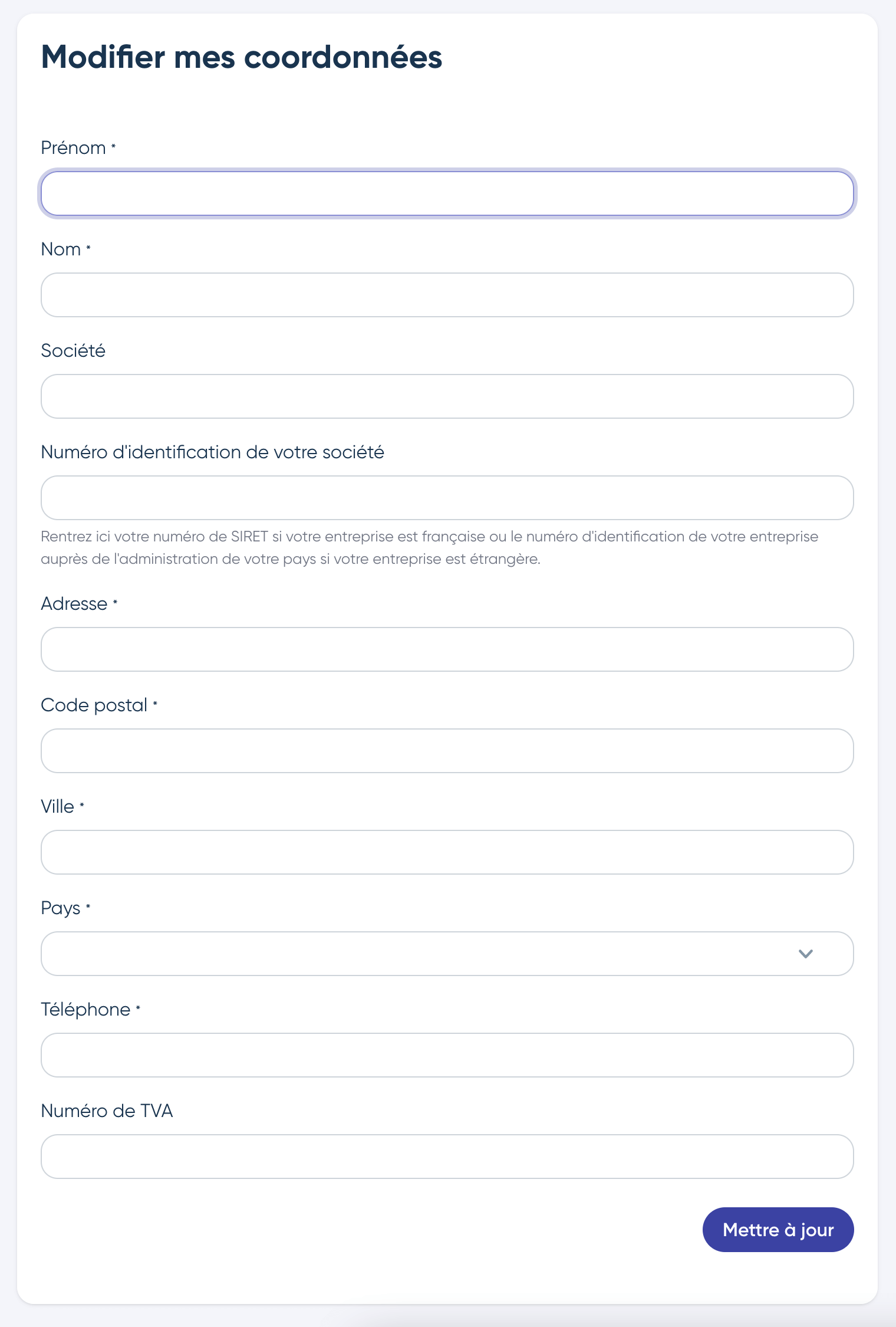The image size is (896, 1327).
Task: Click the Modifier mes coordonnées heading
Action: [242, 57]
